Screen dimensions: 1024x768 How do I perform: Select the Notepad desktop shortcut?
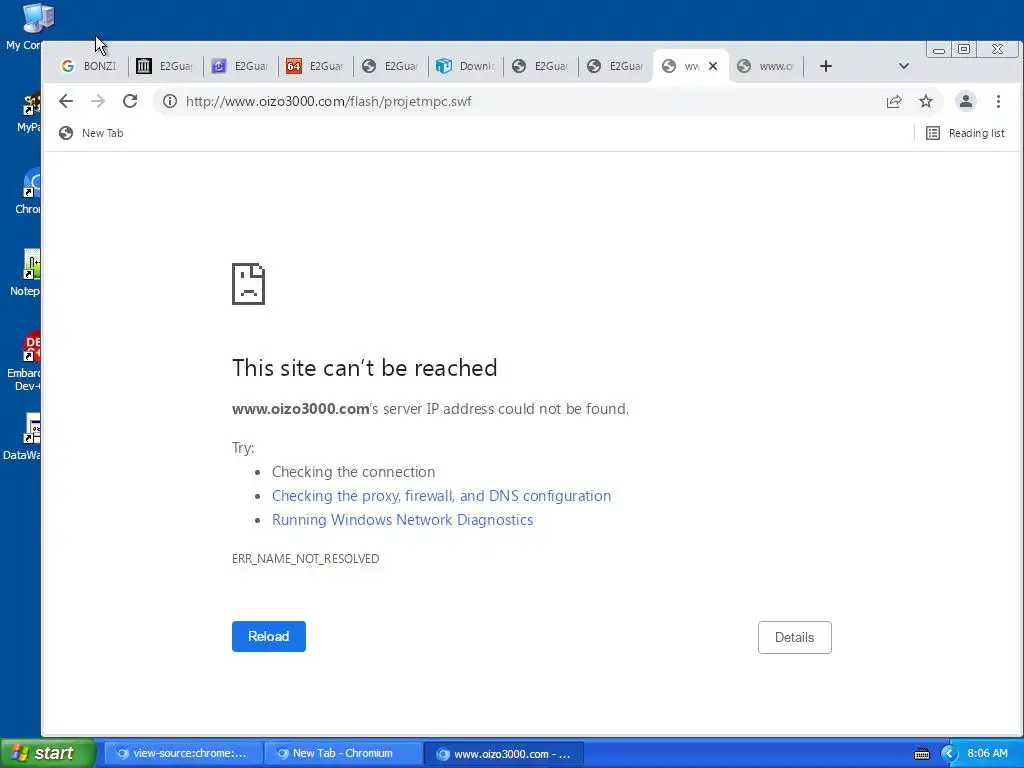coord(24,273)
